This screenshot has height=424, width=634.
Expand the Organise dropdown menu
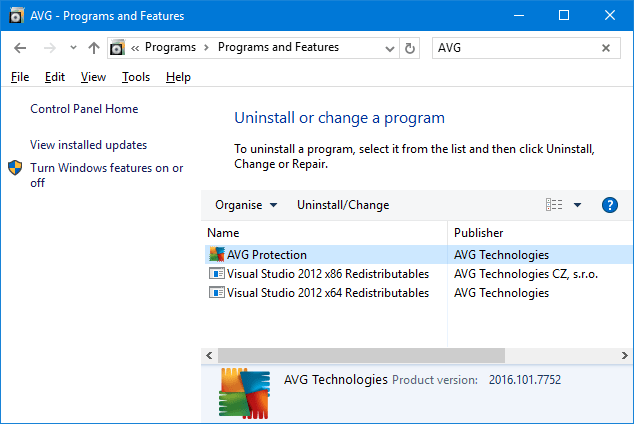[x=246, y=205]
